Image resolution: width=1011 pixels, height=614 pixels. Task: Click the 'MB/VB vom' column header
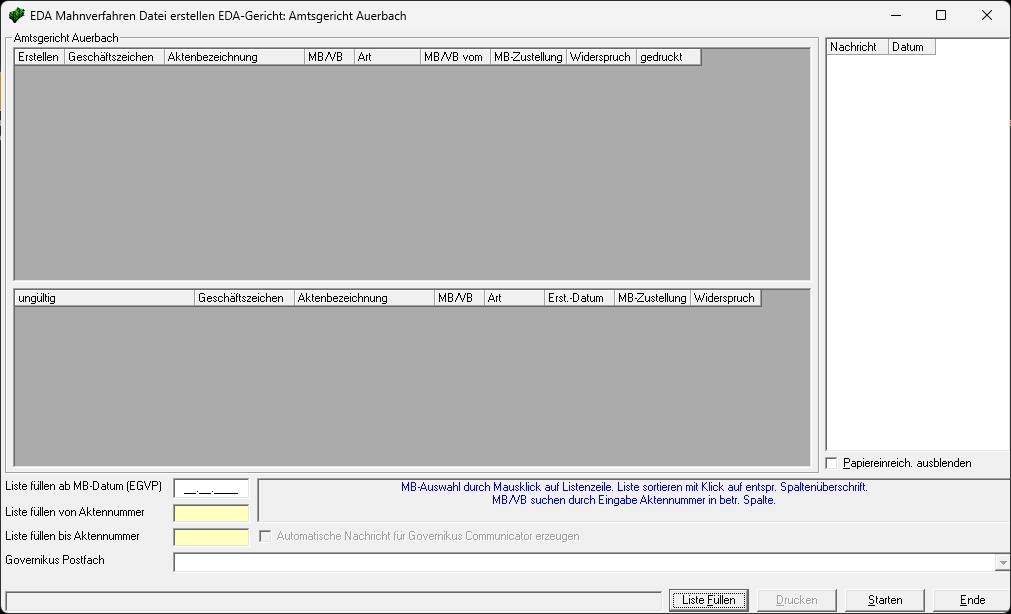(455, 57)
